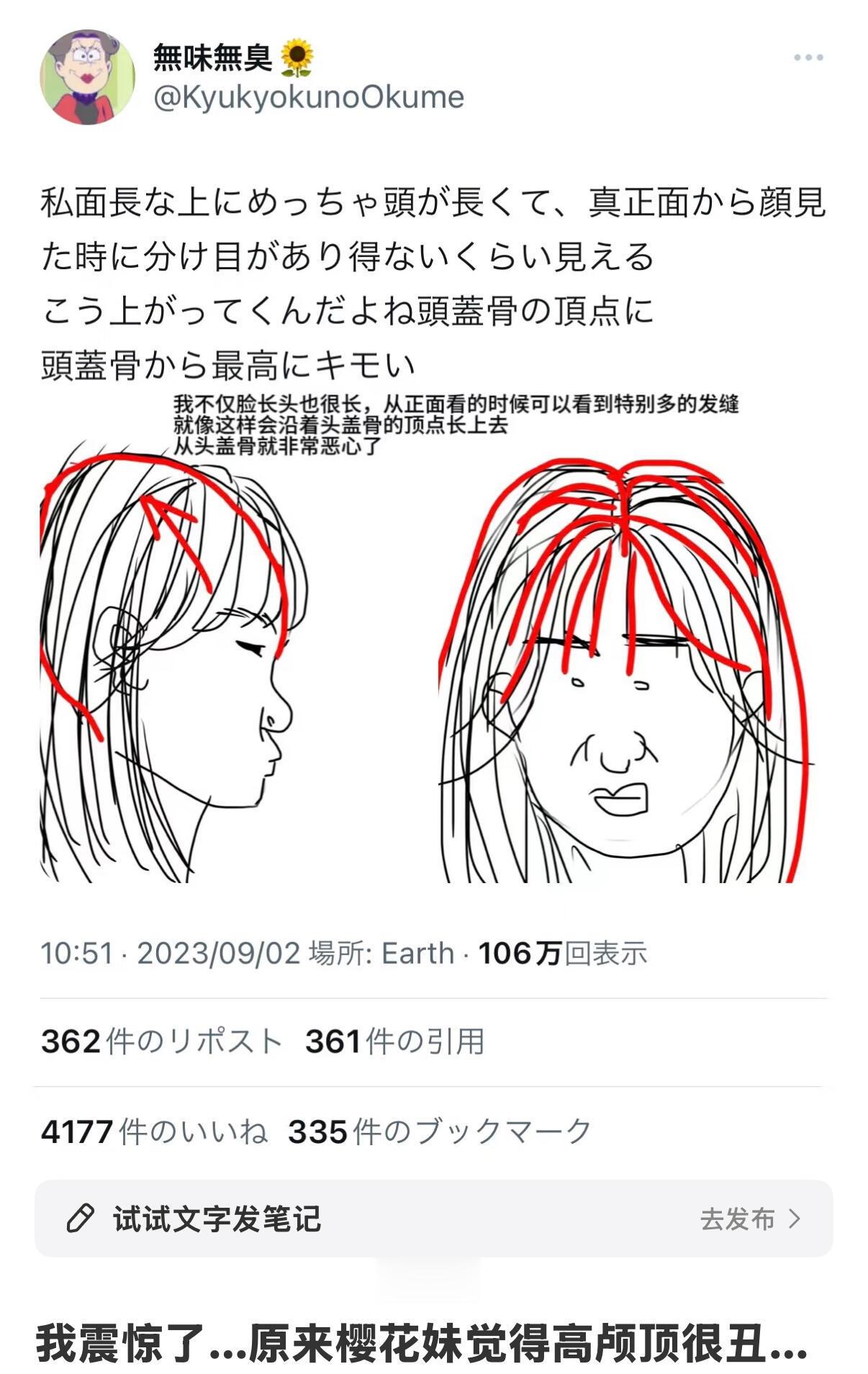
Task: Show the 4177 件のいいね likes list
Action: [x=154, y=1131]
